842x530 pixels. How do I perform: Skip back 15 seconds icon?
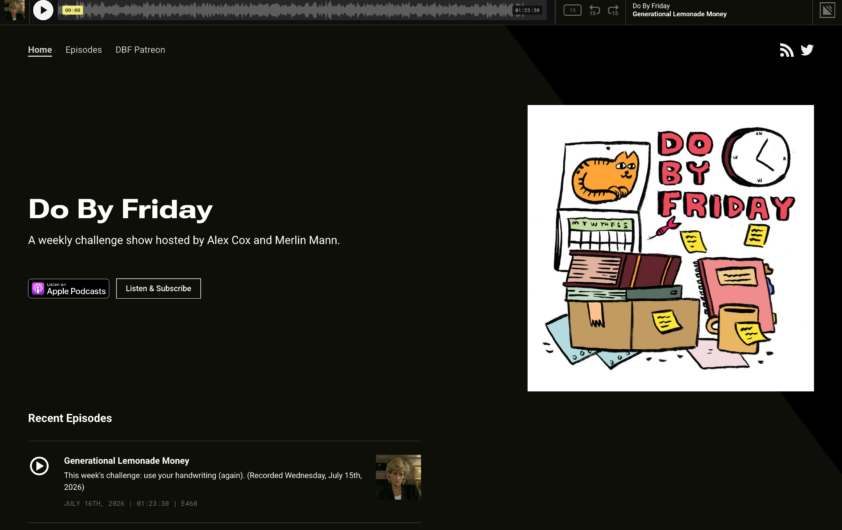tap(594, 10)
